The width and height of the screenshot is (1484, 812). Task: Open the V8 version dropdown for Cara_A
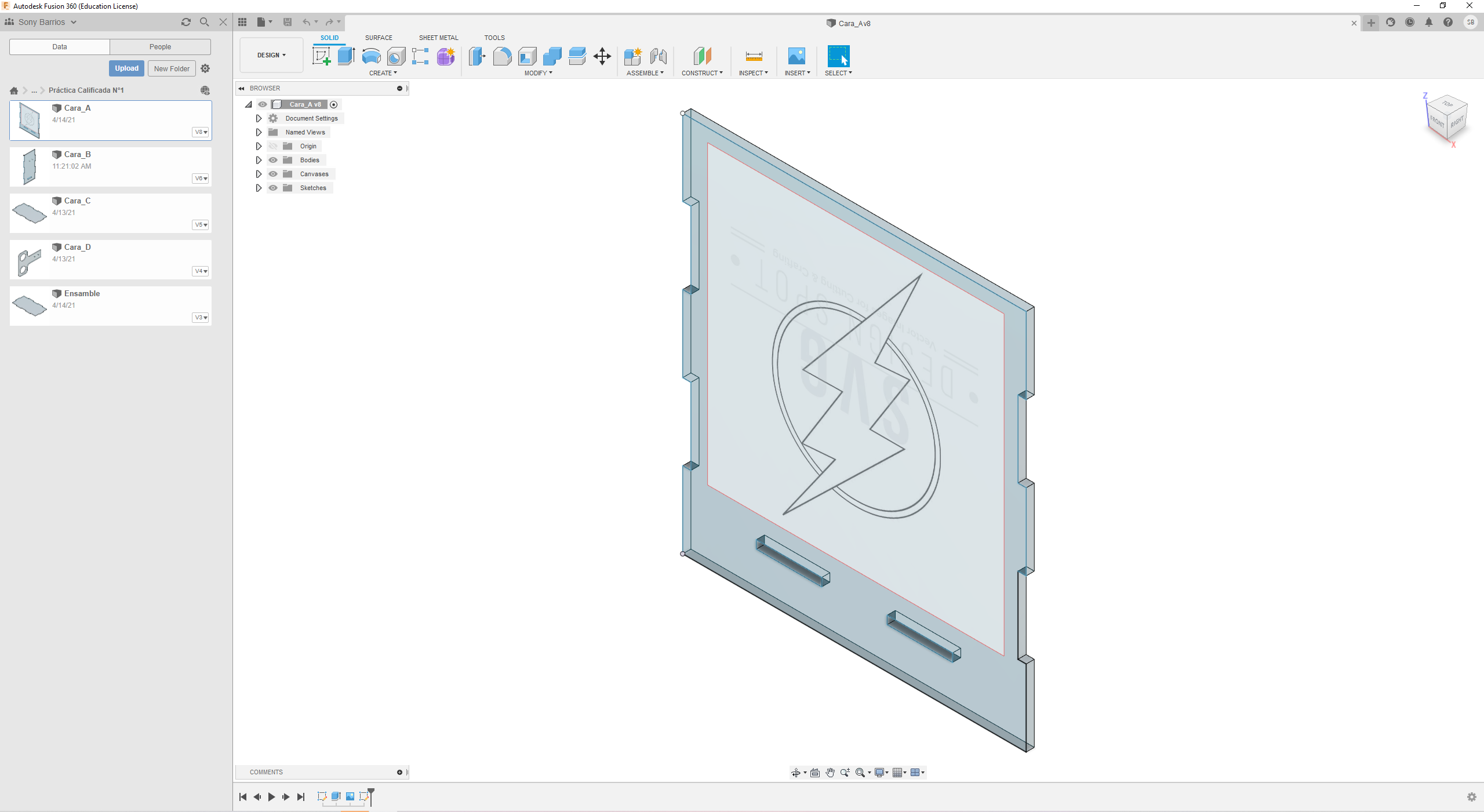[x=201, y=132]
